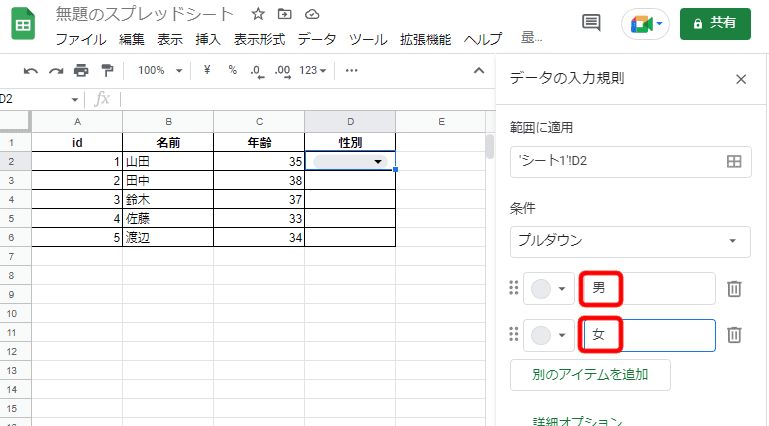769x426 pixels.
Task: Click the vertical sheet scrollbar
Action: (489, 147)
